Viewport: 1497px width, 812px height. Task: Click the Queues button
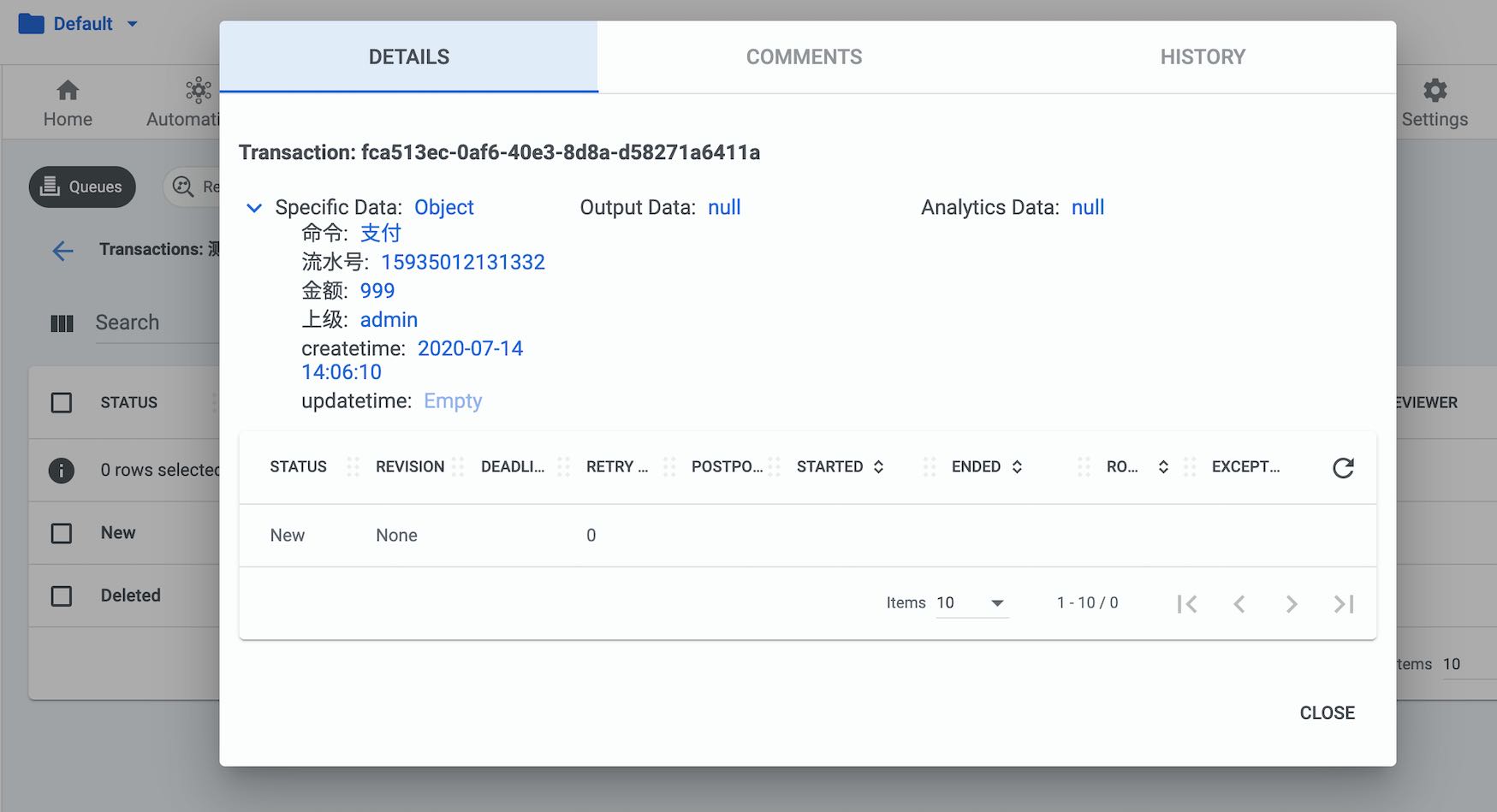click(82, 187)
